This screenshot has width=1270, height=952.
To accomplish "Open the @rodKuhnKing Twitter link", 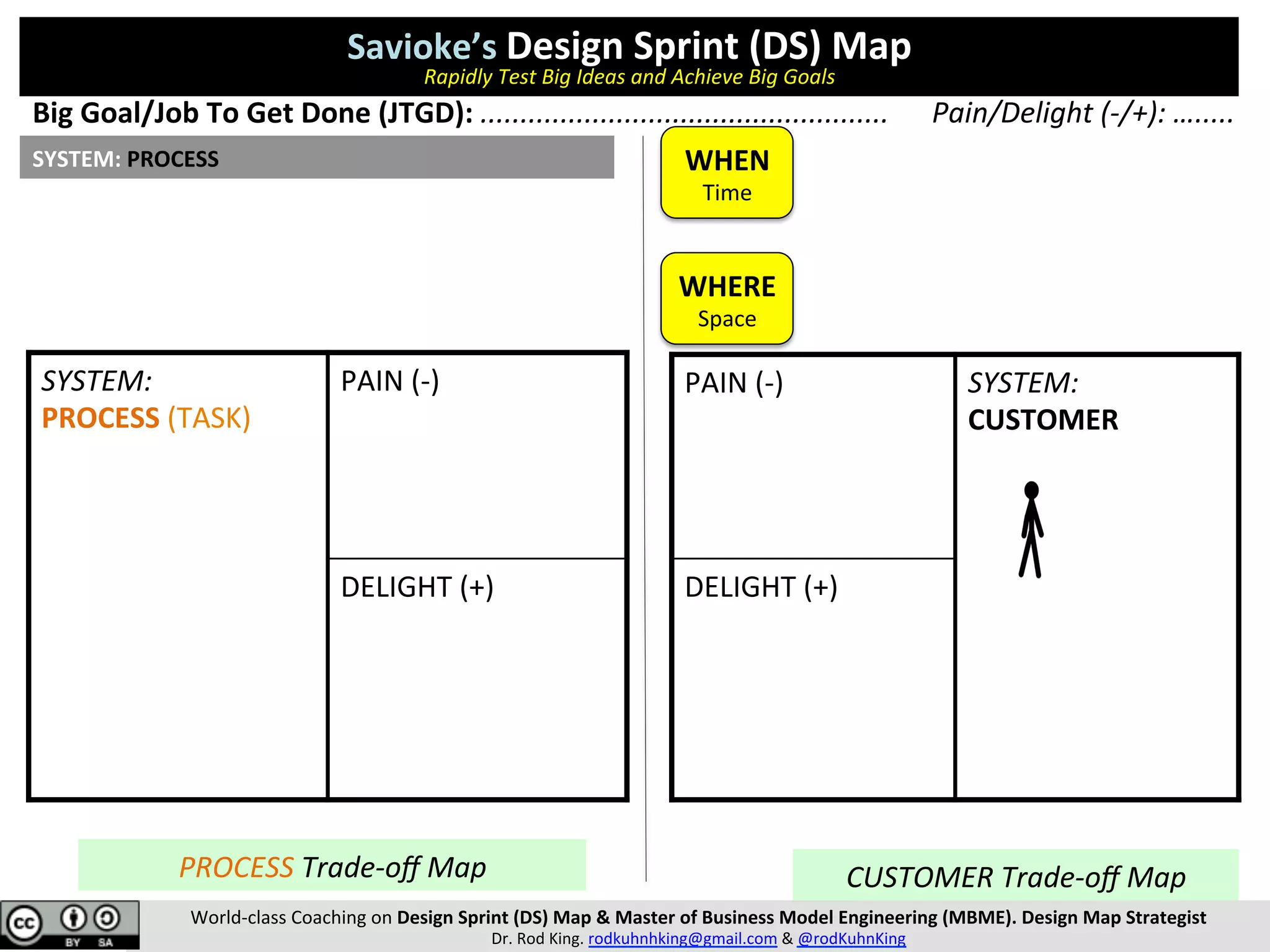I will click(851, 939).
